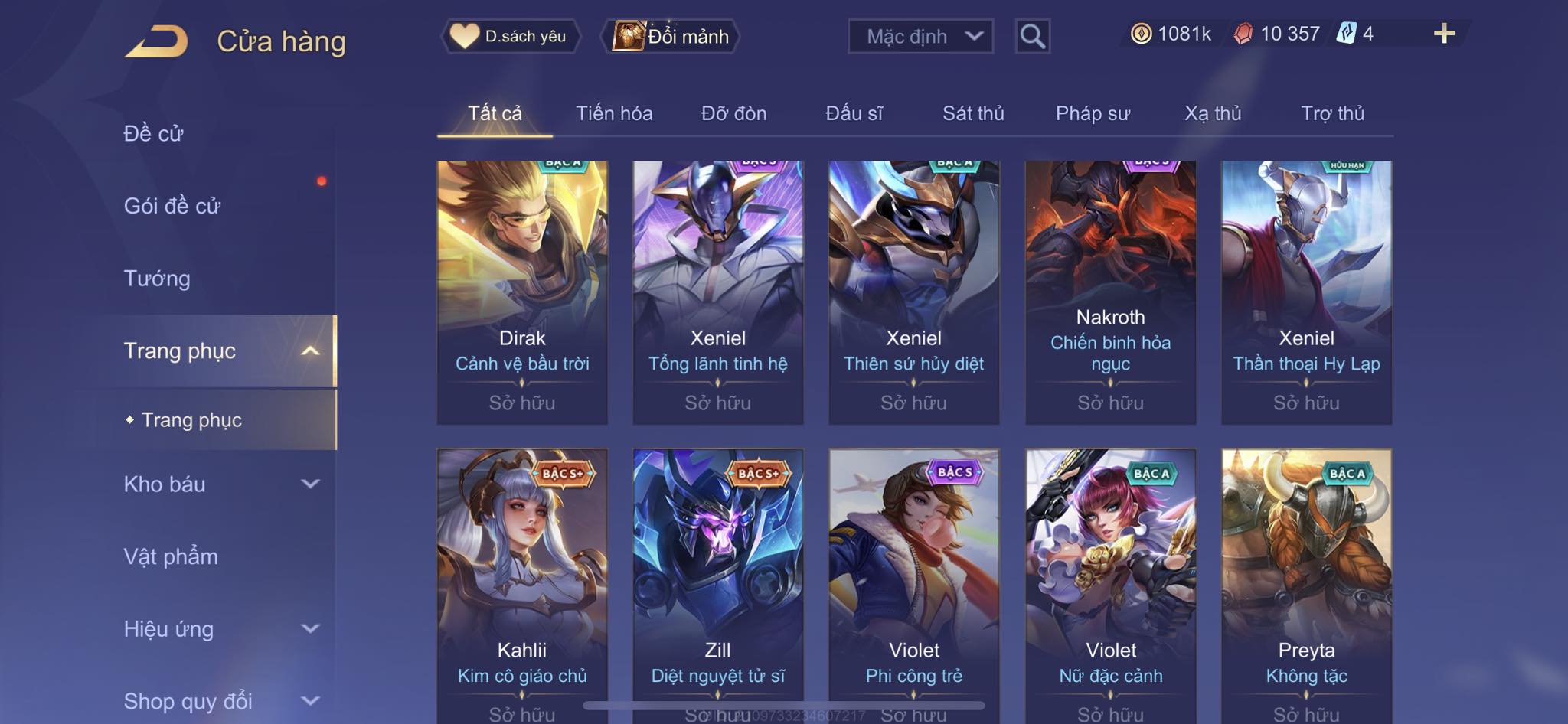The width and height of the screenshot is (1568, 724).
Task: Open Gói đề cử sidebar item
Action: [x=172, y=206]
